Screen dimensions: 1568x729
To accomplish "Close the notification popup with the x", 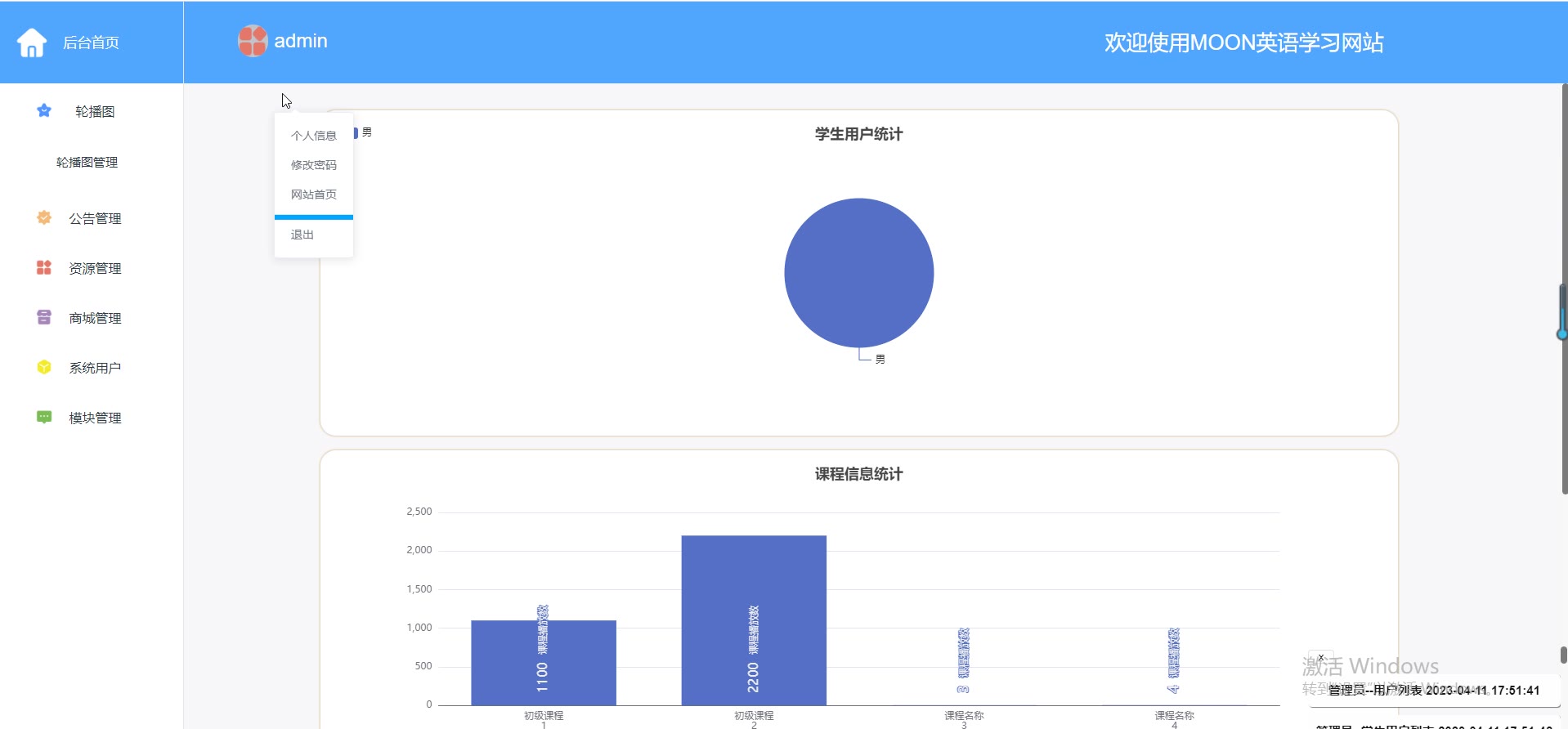I will coord(1321,658).
